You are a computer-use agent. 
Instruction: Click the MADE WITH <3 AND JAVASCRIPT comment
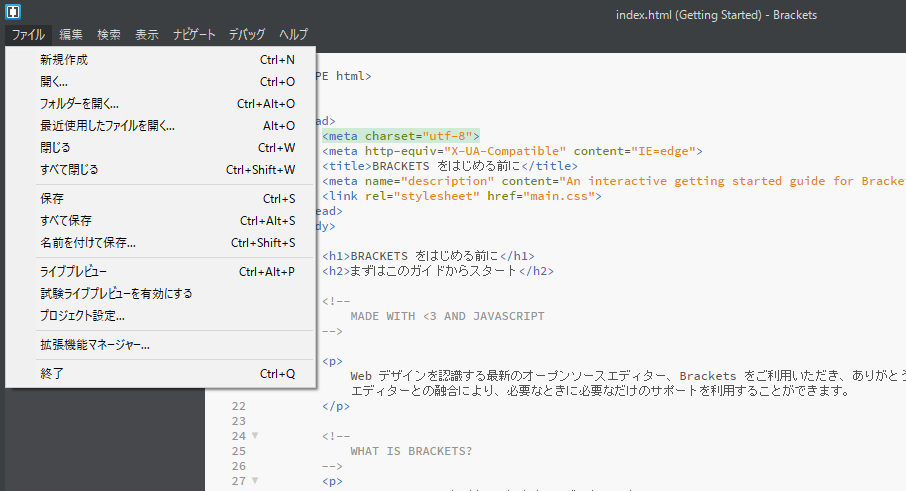(447, 316)
